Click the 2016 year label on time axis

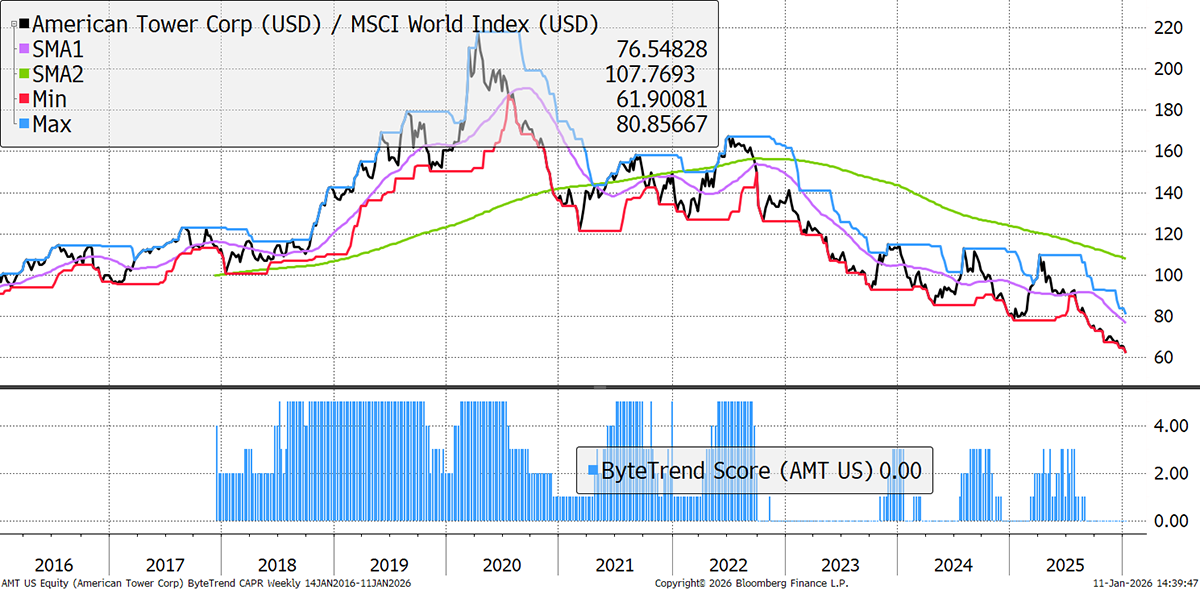coord(52,563)
